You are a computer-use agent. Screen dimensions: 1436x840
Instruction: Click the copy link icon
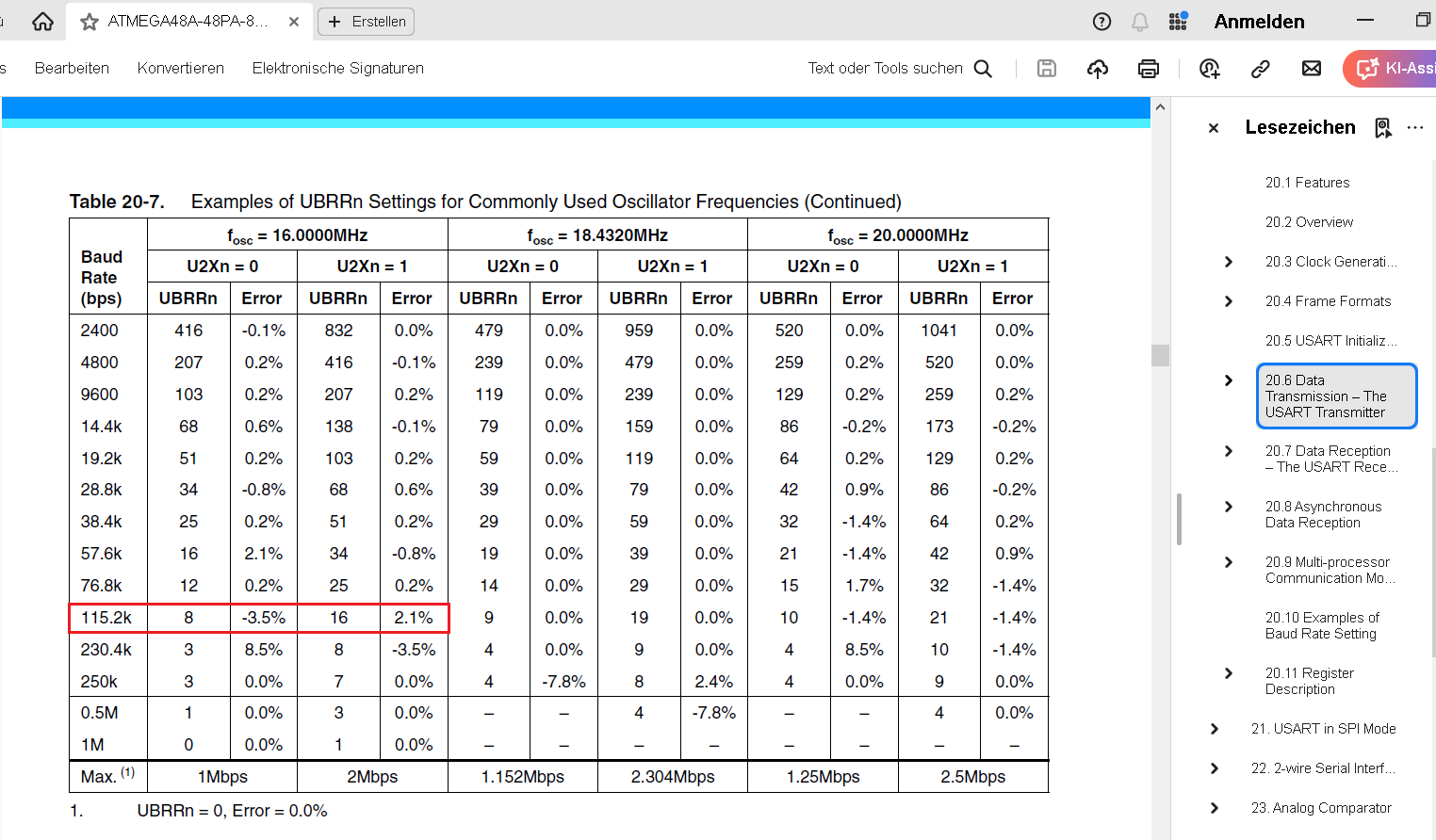coord(1261,68)
